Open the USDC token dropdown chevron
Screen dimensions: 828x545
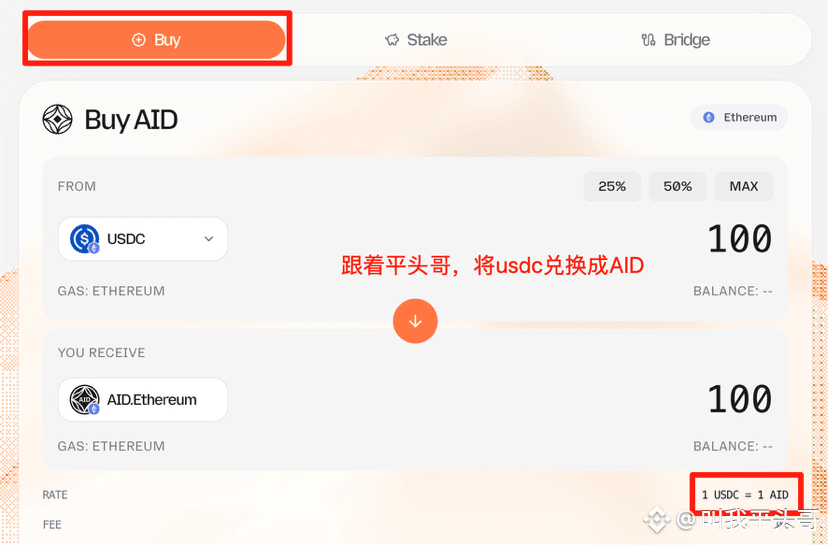(x=209, y=239)
